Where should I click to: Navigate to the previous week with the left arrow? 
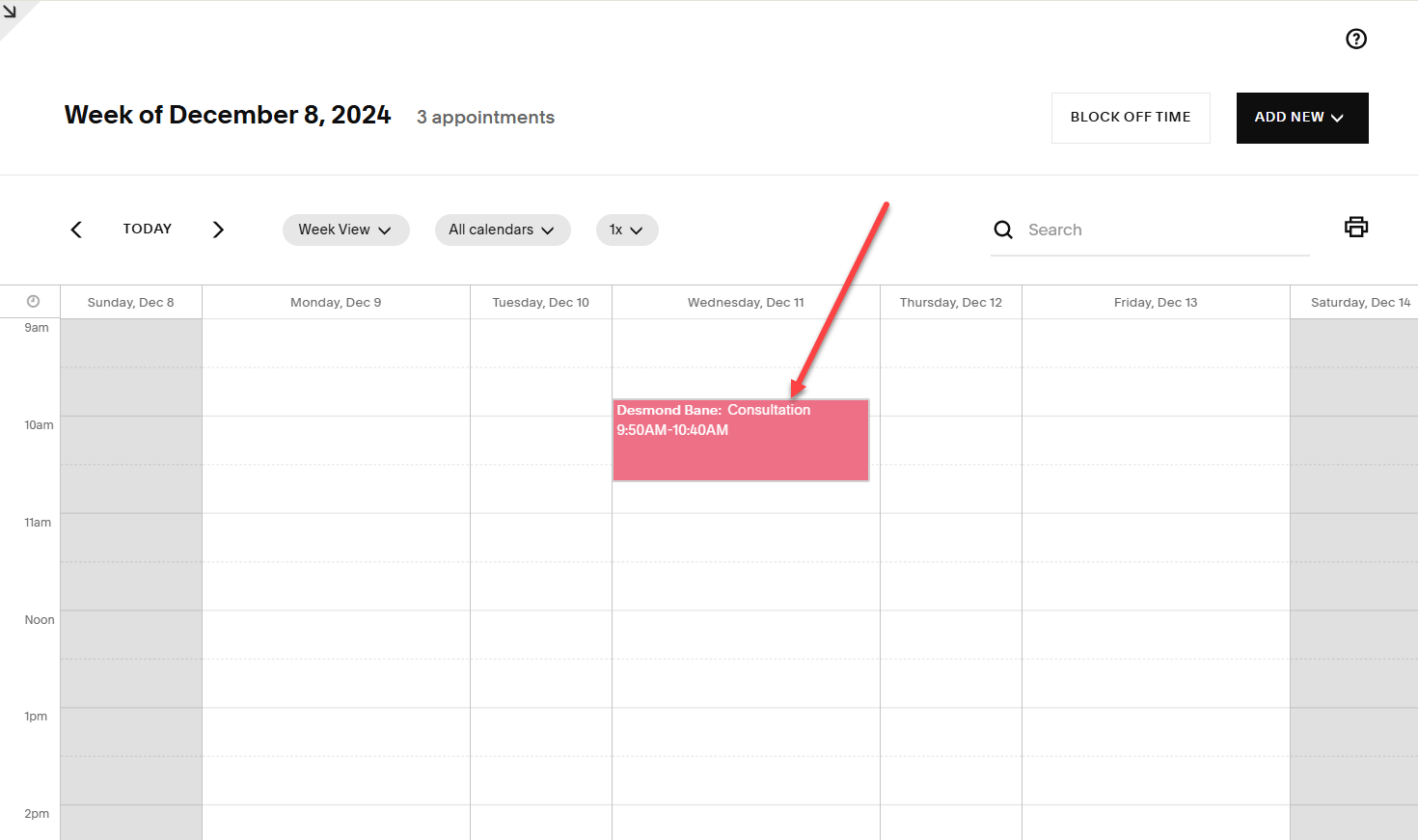[76, 230]
